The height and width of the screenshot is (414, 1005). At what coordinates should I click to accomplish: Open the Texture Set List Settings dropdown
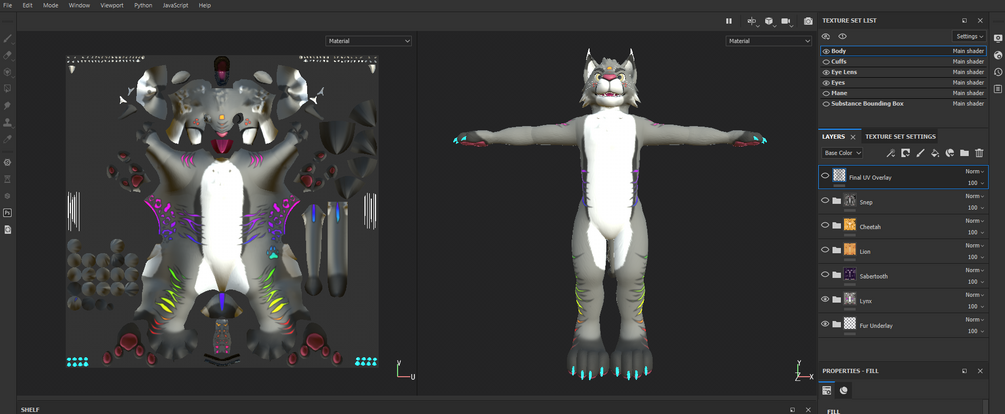(969, 37)
